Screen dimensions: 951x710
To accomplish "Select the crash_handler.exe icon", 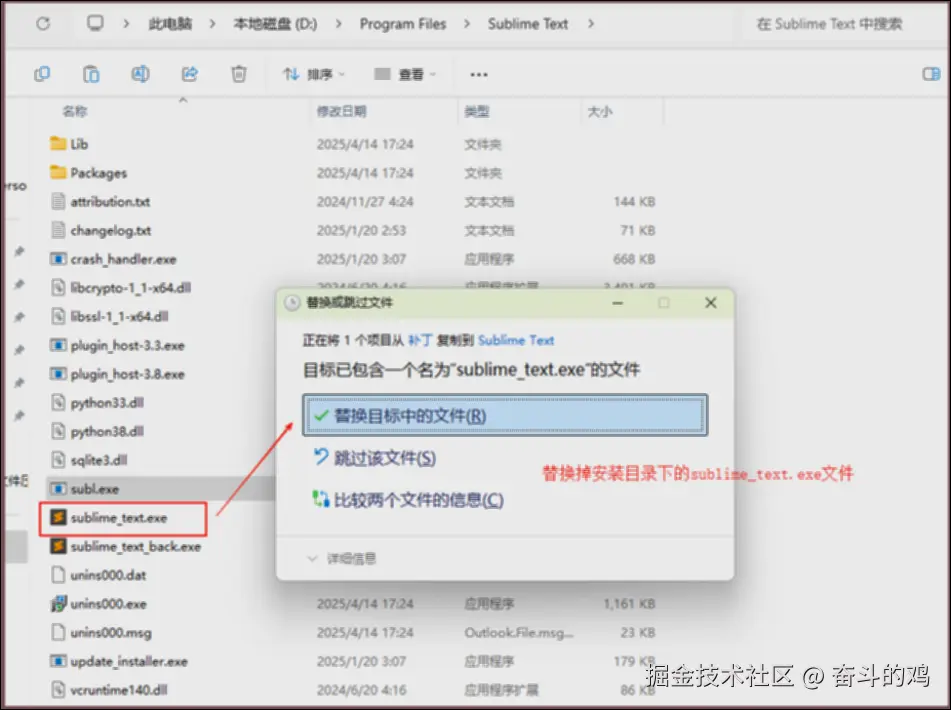I will click(58, 259).
